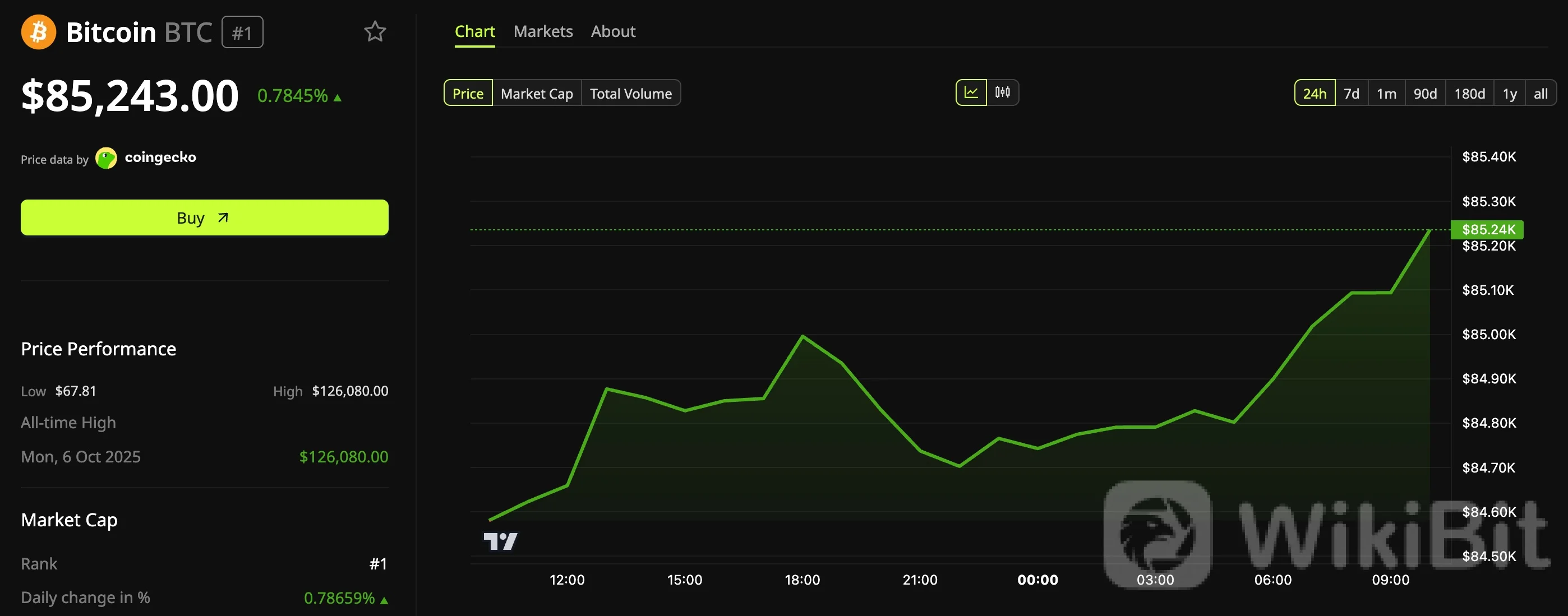Click the #1 rank badge next to BTC
The height and width of the screenshot is (616, 1568).
[242, 32]
